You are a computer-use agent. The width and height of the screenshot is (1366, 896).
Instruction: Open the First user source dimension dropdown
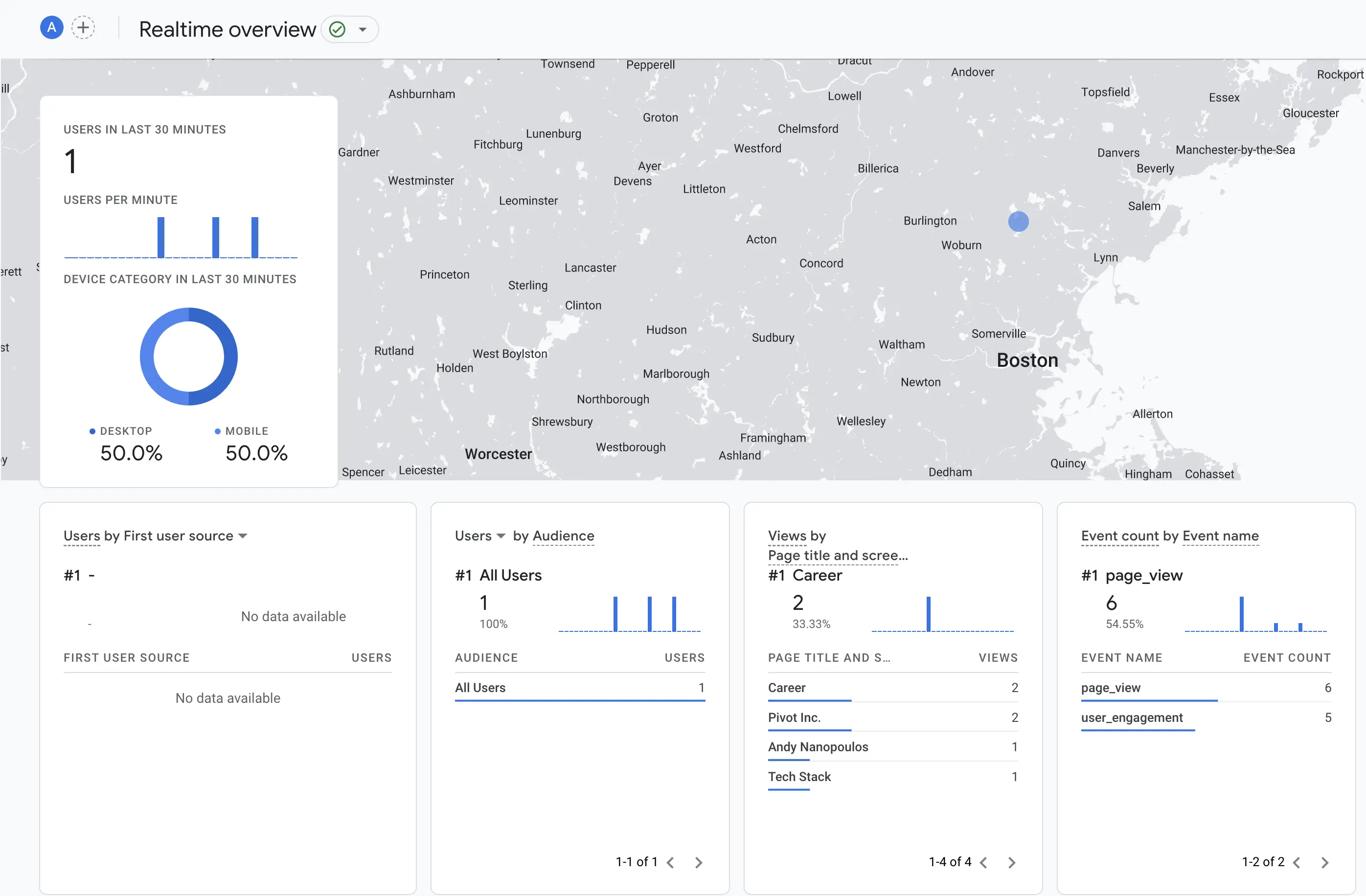pos(243,536)
